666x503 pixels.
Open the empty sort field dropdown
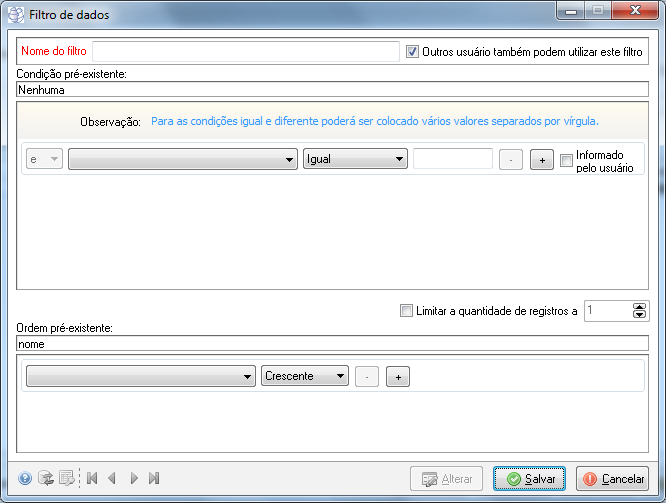pos(141,377)
